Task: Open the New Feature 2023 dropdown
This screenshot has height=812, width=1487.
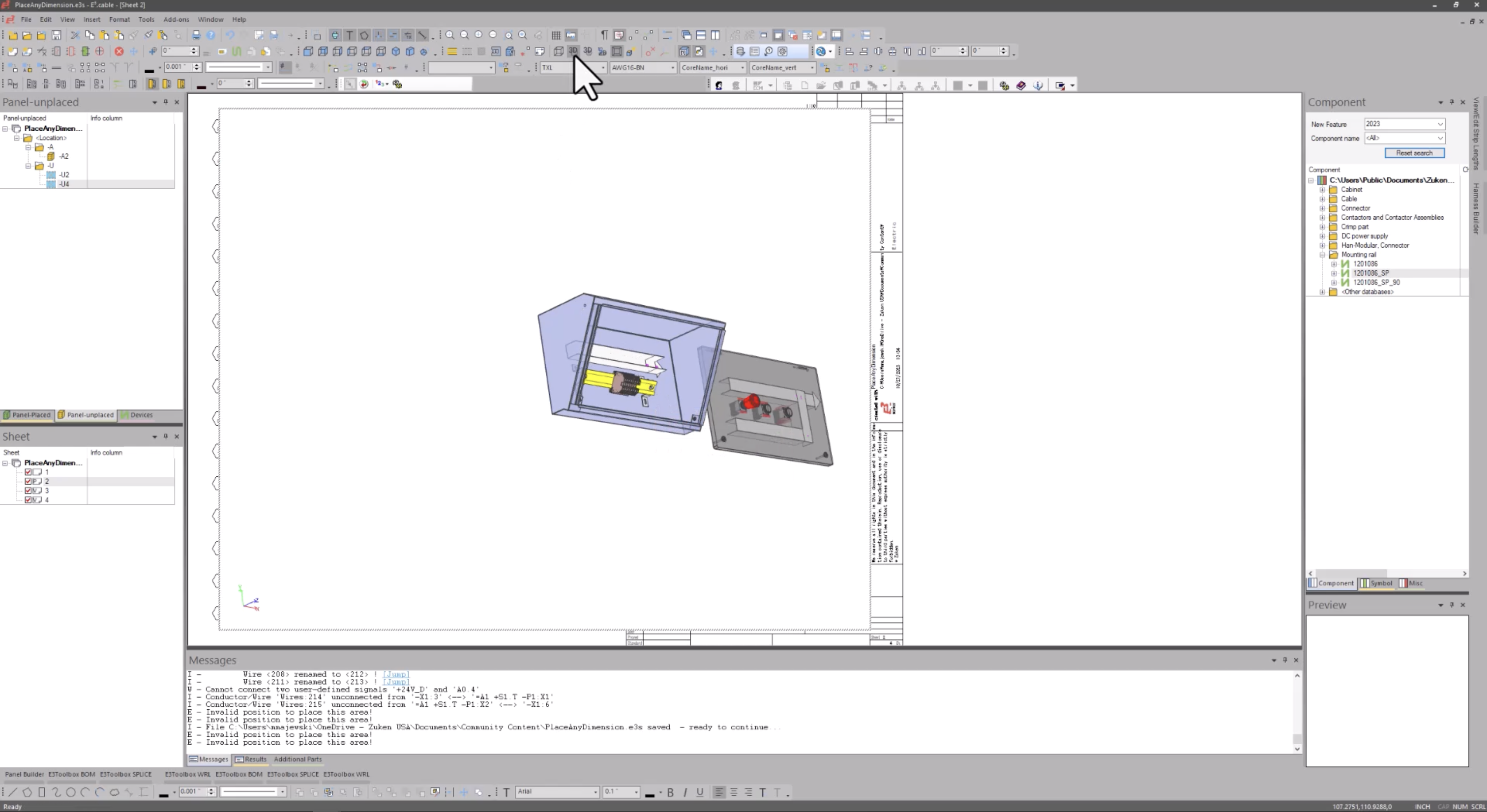Action: coord(1438,124)
